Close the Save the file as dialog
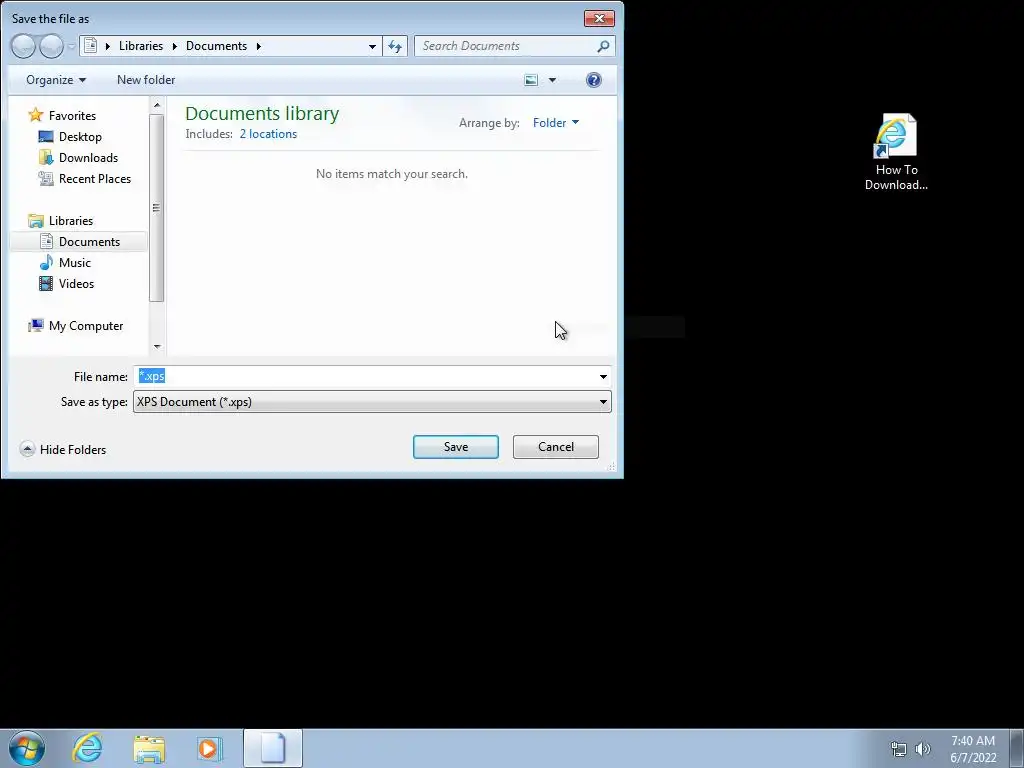This screenshot has height=768, width=1024. [x=599, y=18]
